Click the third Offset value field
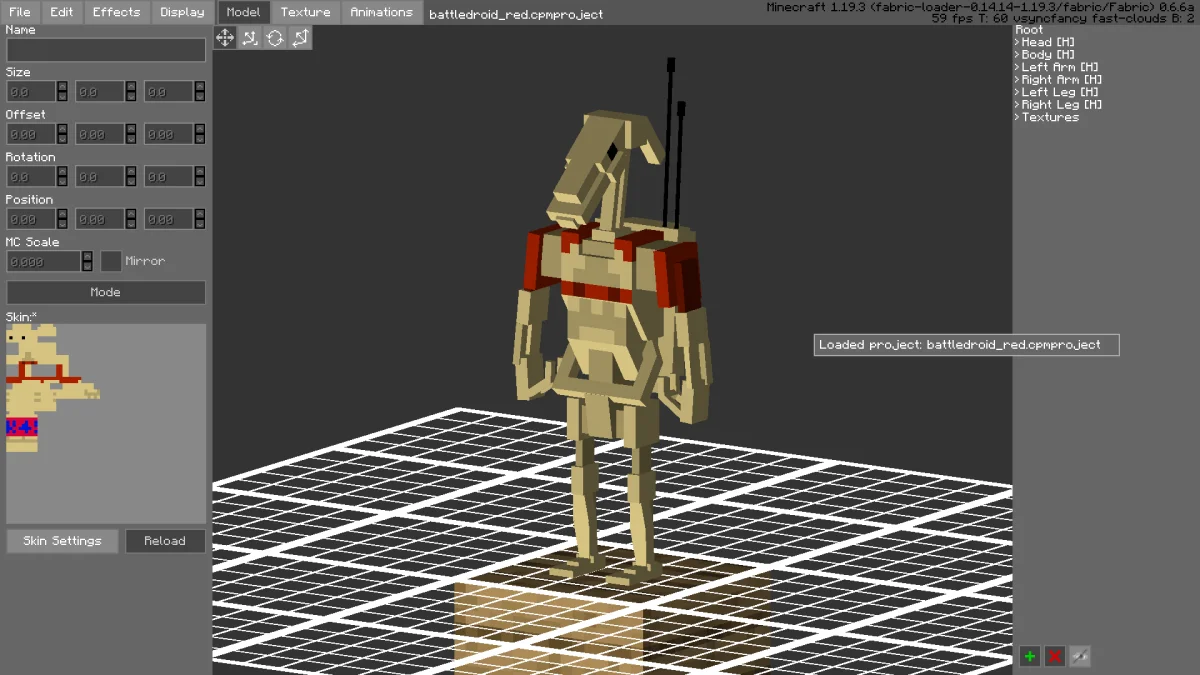The width and height of the screenshot is (1200, 675). point(169,134)
